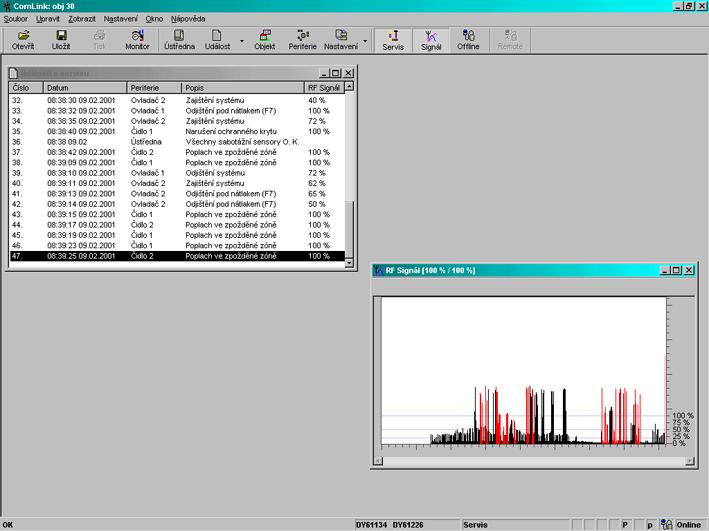Click the Online status indicator
Viewport: 709px width, 531px height.
[689, 525]
